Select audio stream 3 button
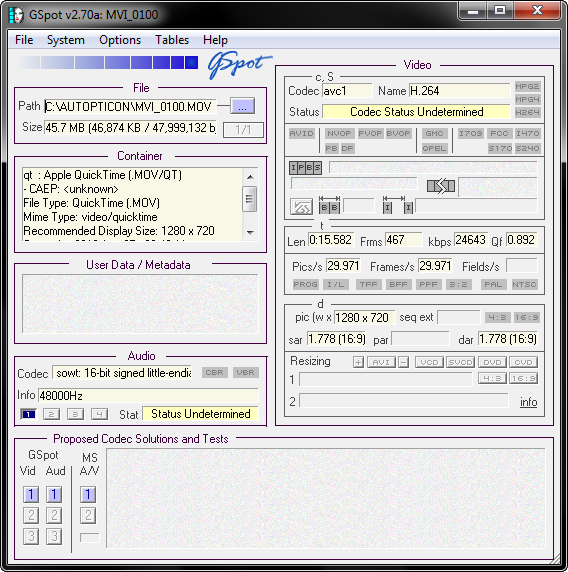Screen dimensions: 568x572 coord(75,414)
